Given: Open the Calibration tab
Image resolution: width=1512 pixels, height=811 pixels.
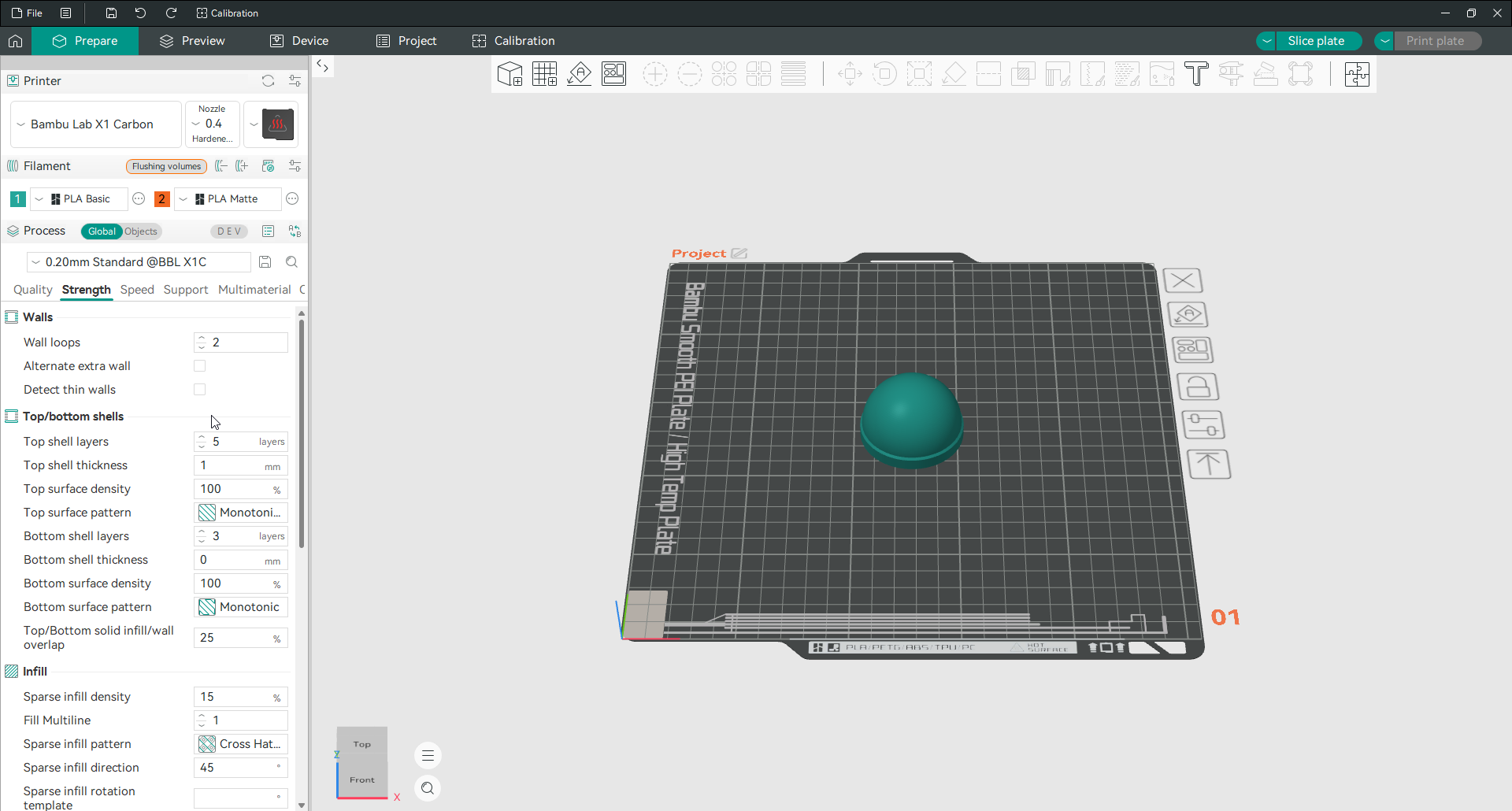Looking at the screenshot, I should coord(513,41).
